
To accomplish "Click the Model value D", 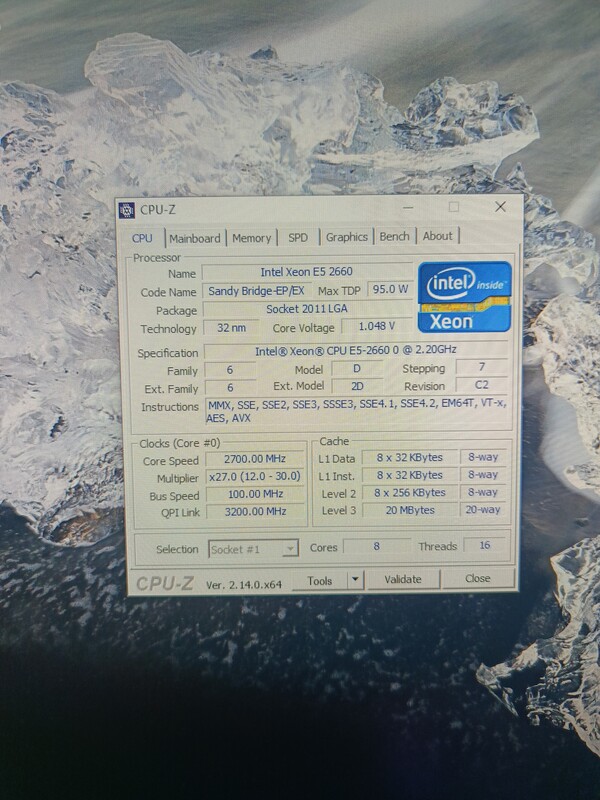I will click(357, 368).
